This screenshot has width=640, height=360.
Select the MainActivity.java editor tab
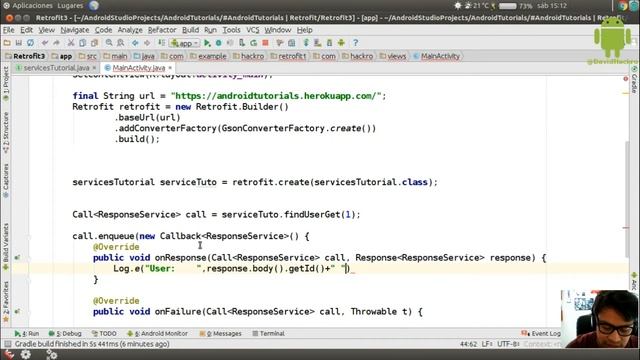(139, 68)
